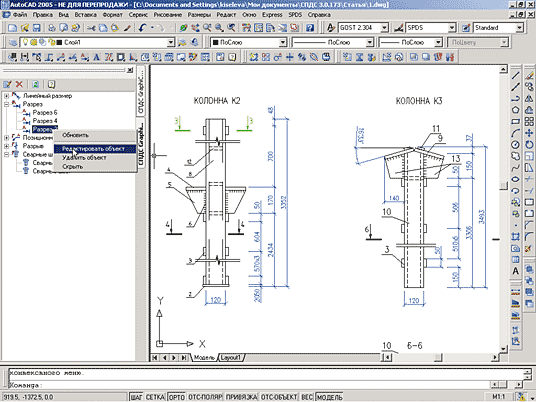Select the Line draw tool
This screenshot has width=536, height=402.
pyautogui.click(x=515, y=76)
